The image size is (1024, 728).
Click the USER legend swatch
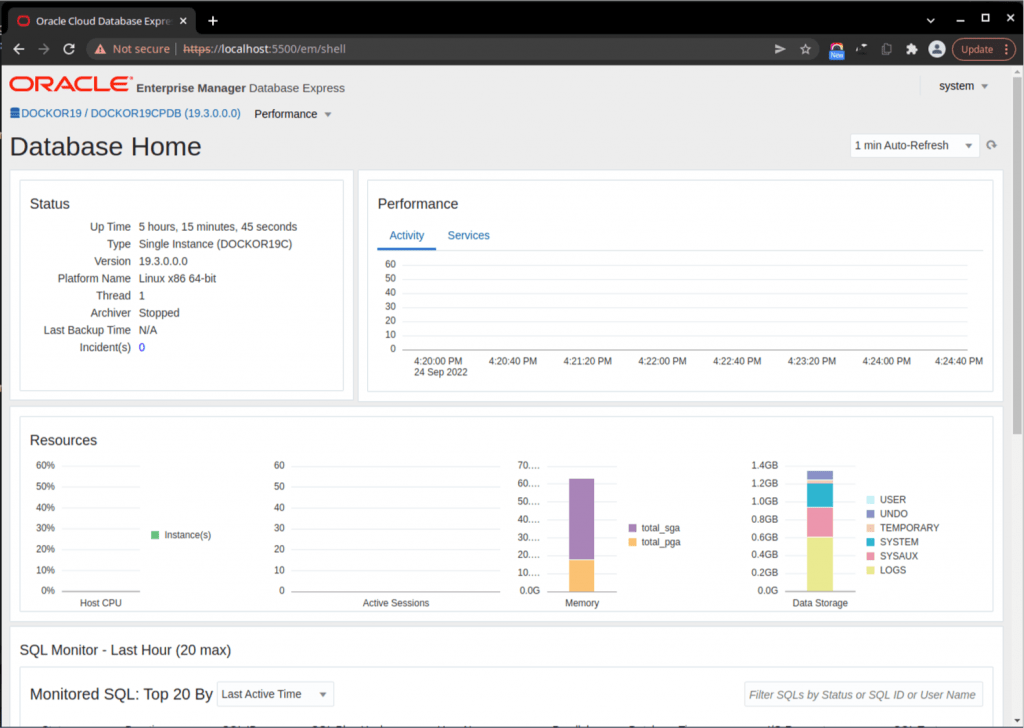click(x=870, y=499)
